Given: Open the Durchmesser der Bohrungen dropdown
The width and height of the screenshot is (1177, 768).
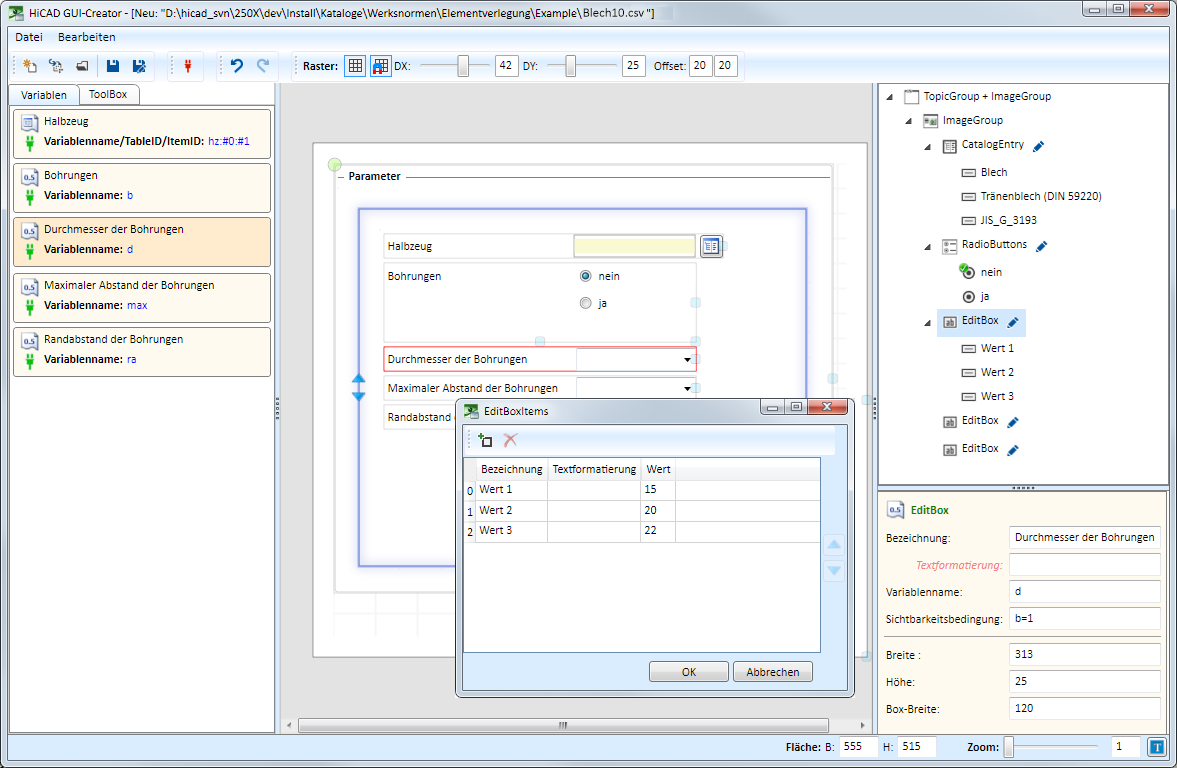Looking at the screenshot, I should tap(687, 359).
